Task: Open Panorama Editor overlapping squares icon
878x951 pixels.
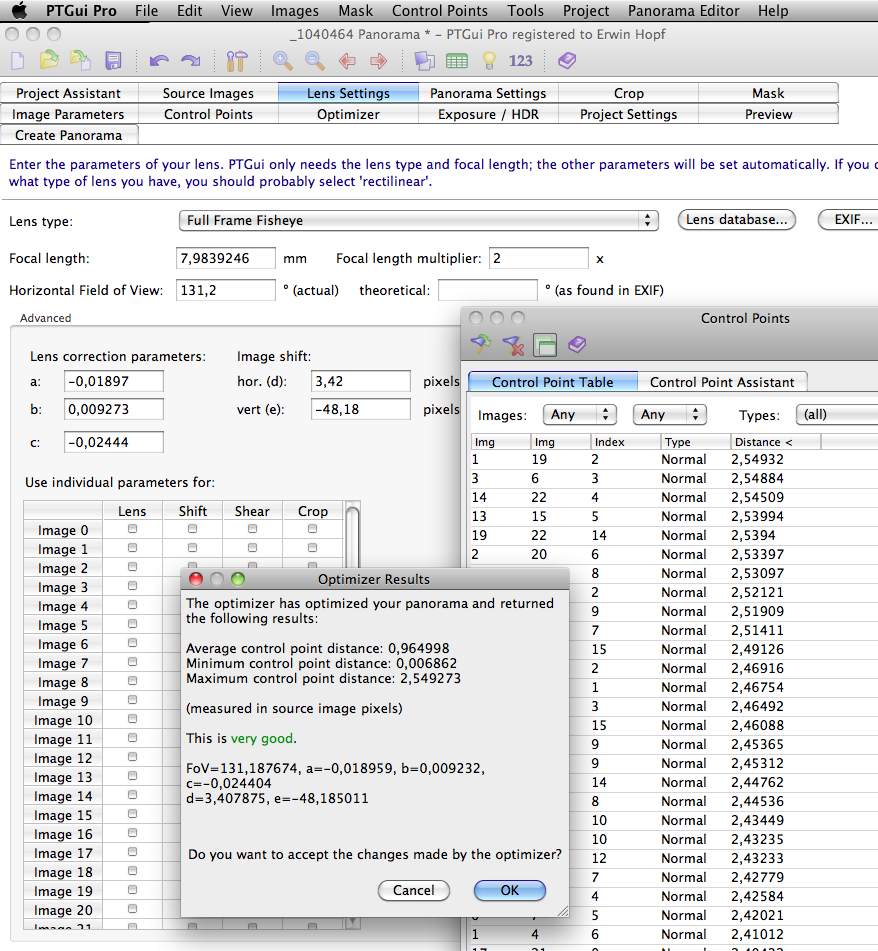Action: click(x=424, y=61)
